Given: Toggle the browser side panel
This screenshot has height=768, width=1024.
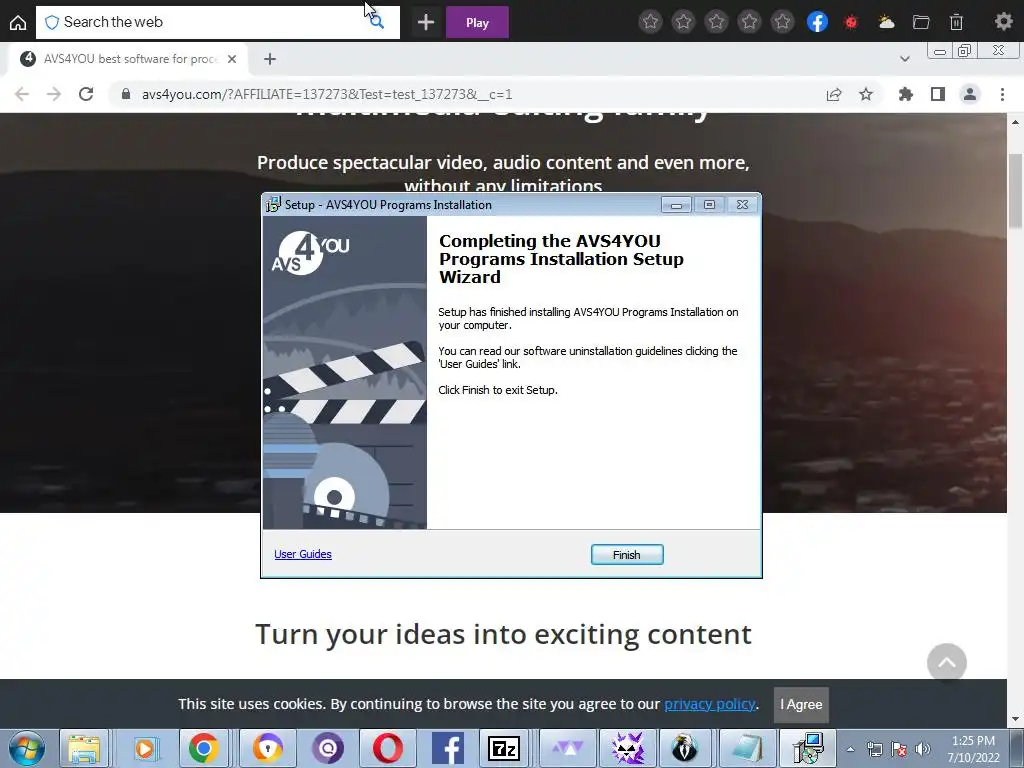Looking at the screenshot, I should coord(938,95).
